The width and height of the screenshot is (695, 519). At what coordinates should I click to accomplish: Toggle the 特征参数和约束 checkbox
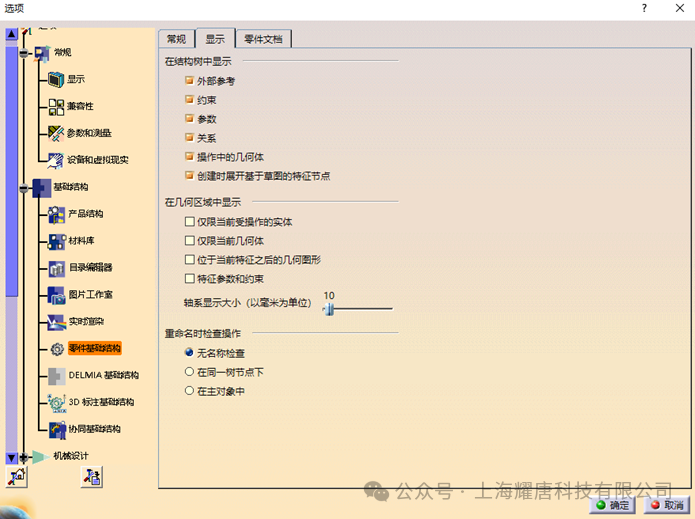tap(189, 278)
